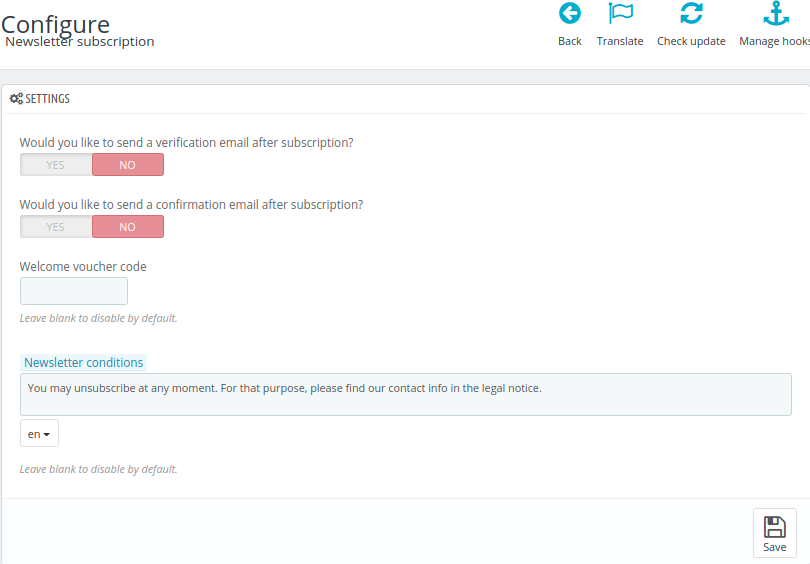Click the Back arrow icon

(x=570, y=13)
